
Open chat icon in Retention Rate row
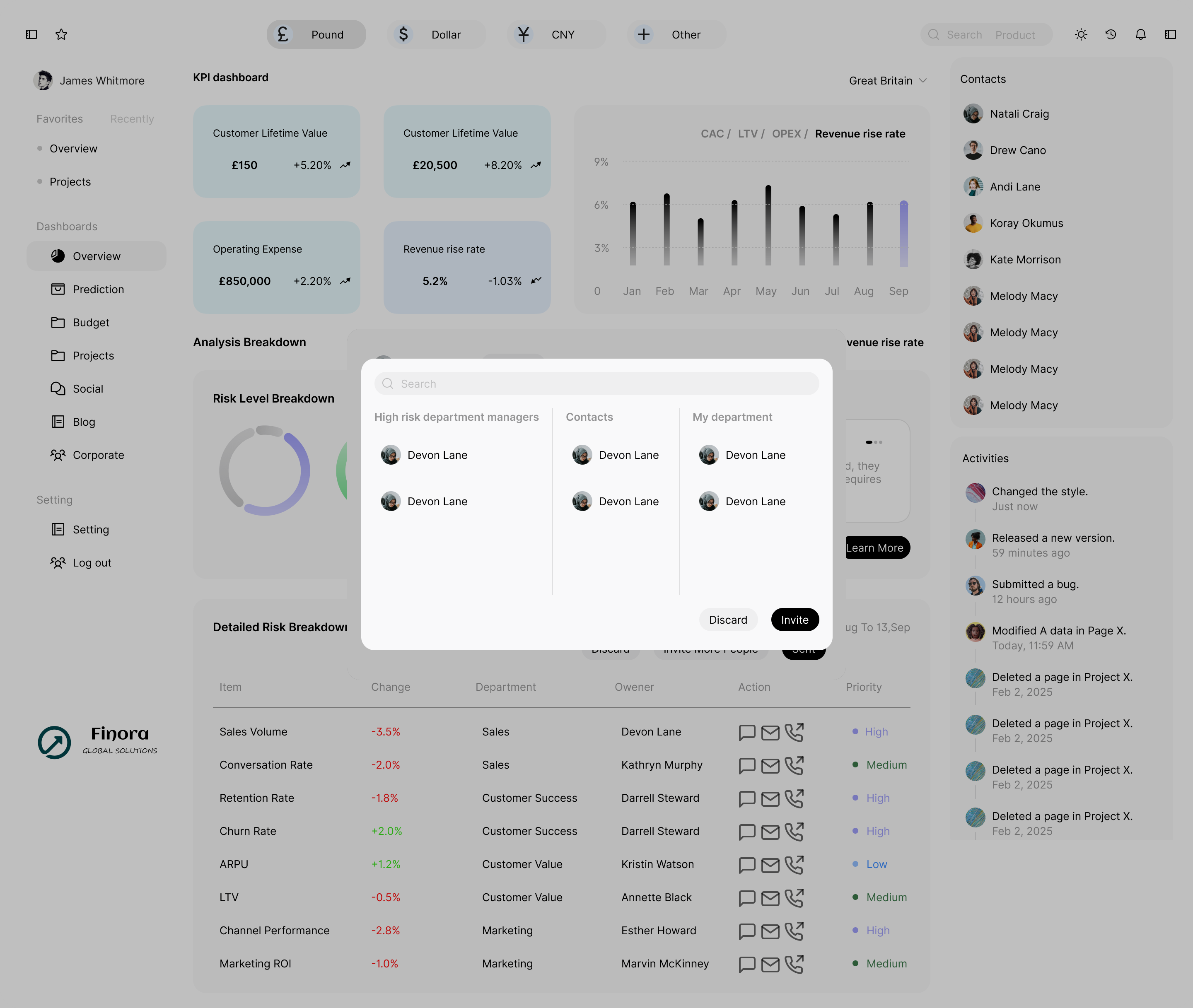coord(746,798)
